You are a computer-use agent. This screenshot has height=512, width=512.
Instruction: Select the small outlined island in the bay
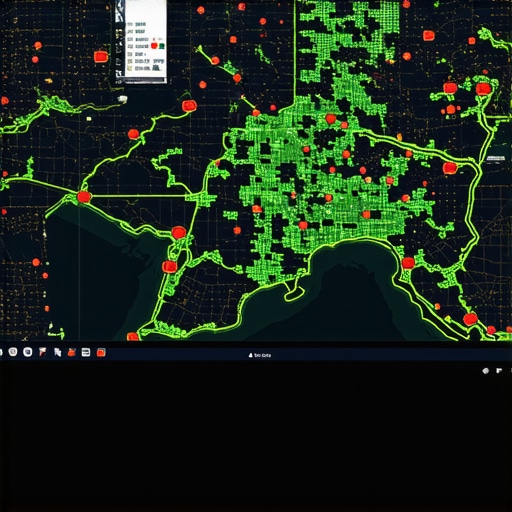coord(294,294)
